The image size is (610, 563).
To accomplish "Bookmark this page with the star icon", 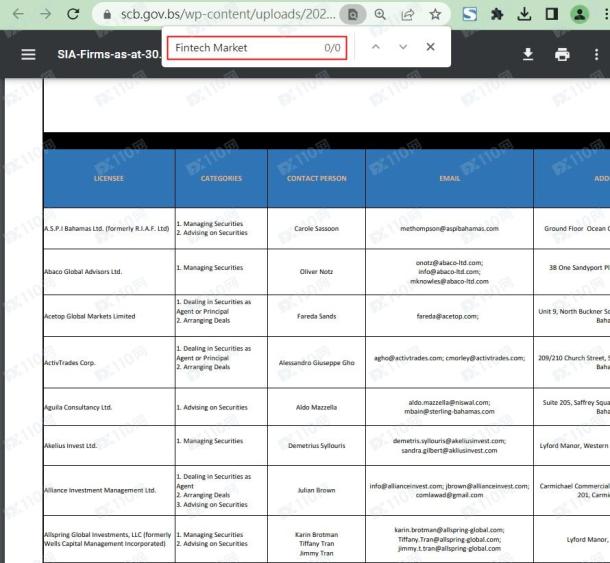I will [435, 15].
